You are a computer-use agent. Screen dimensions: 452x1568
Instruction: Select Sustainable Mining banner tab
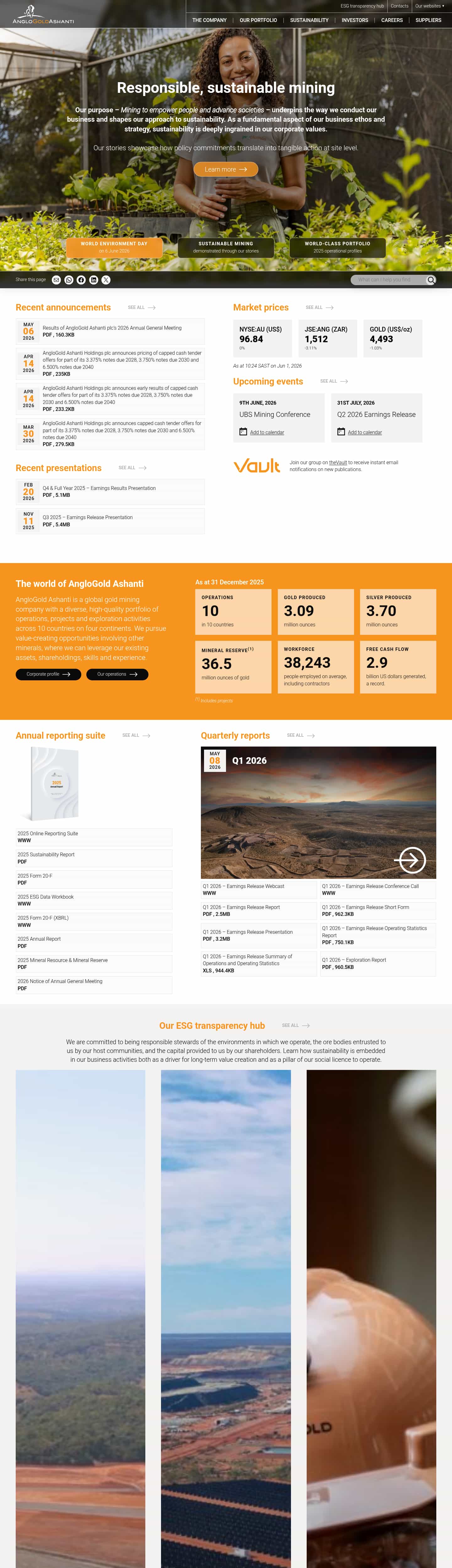(x=226, y=247)
